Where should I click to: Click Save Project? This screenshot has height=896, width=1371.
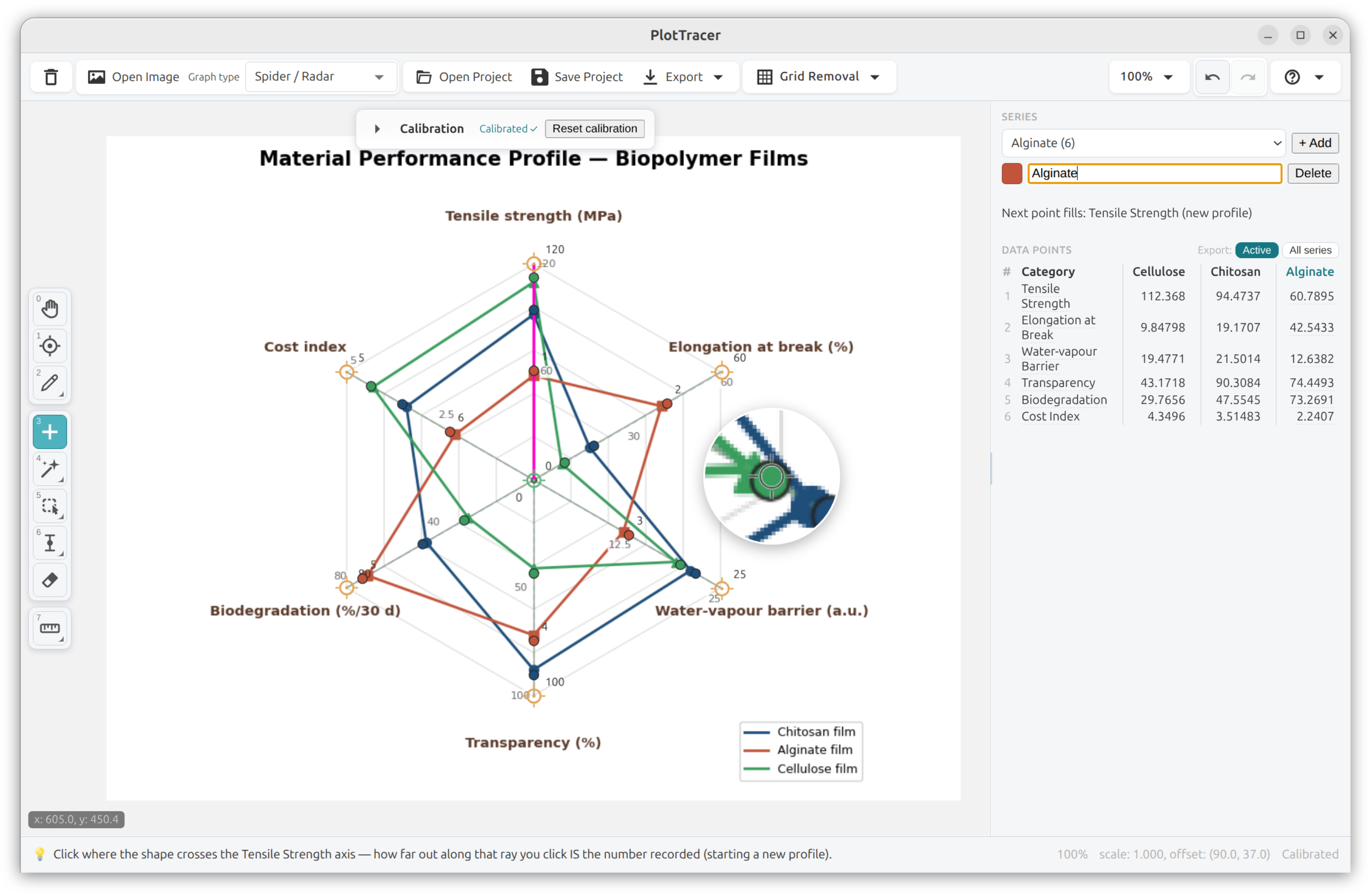pos(577,76)
